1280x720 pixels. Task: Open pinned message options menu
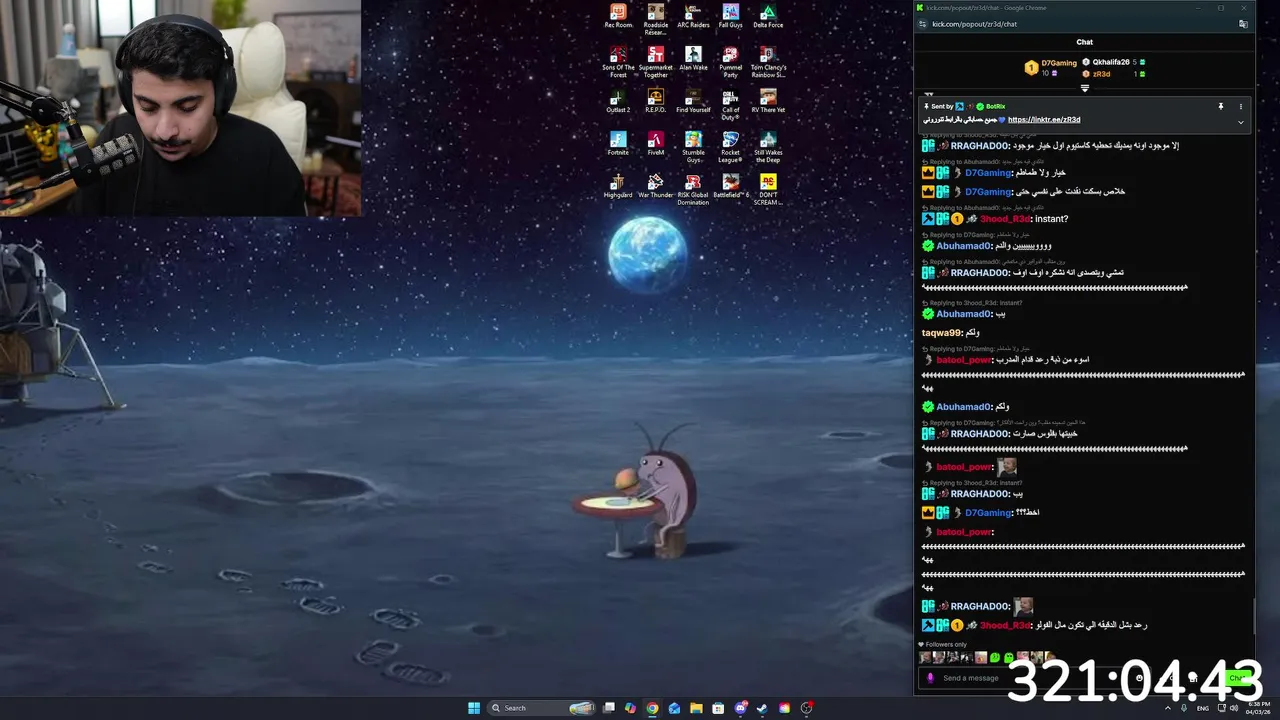pyautogui.click(x=1241, y=106)
